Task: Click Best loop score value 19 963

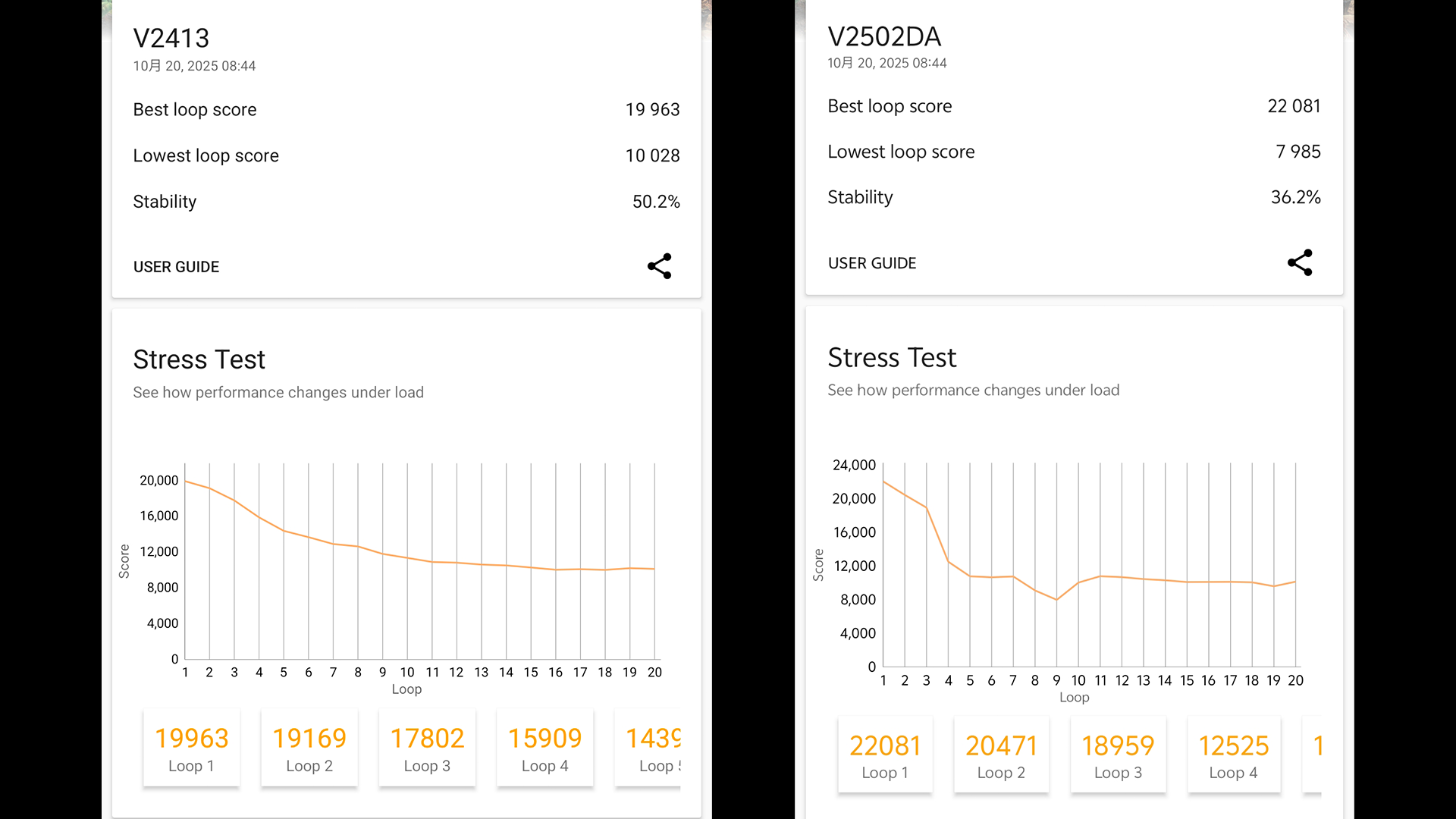Action: (652, 110)
